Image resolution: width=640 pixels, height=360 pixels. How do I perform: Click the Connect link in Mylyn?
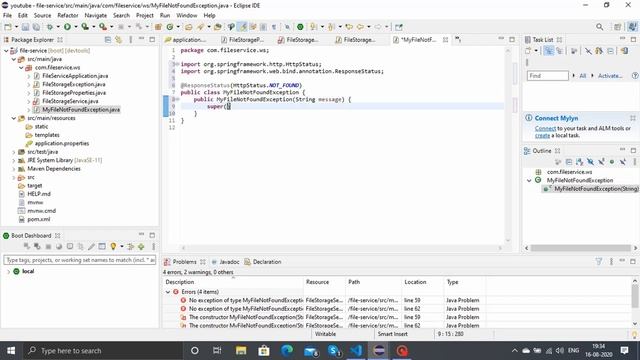click(x=545, y=129)
